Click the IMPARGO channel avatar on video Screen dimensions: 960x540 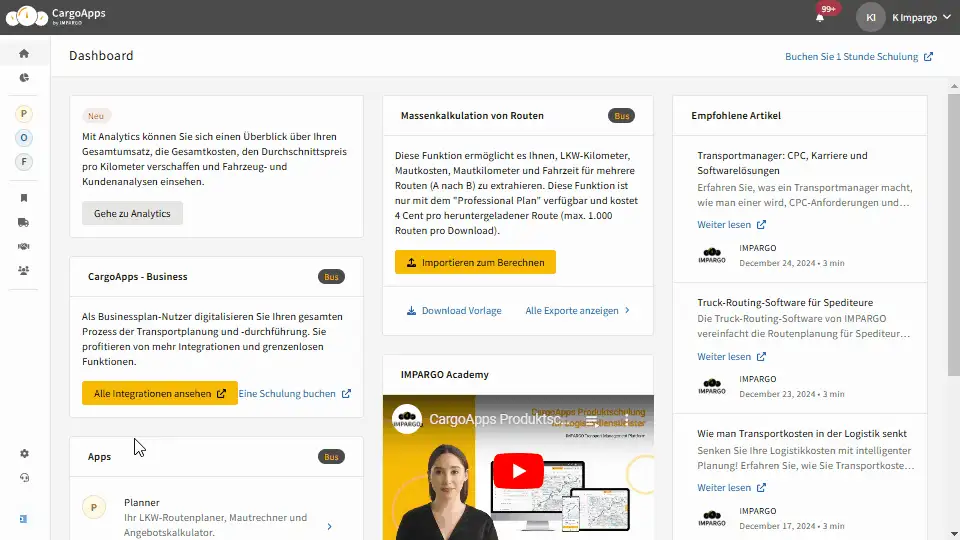tap(407, 419)
